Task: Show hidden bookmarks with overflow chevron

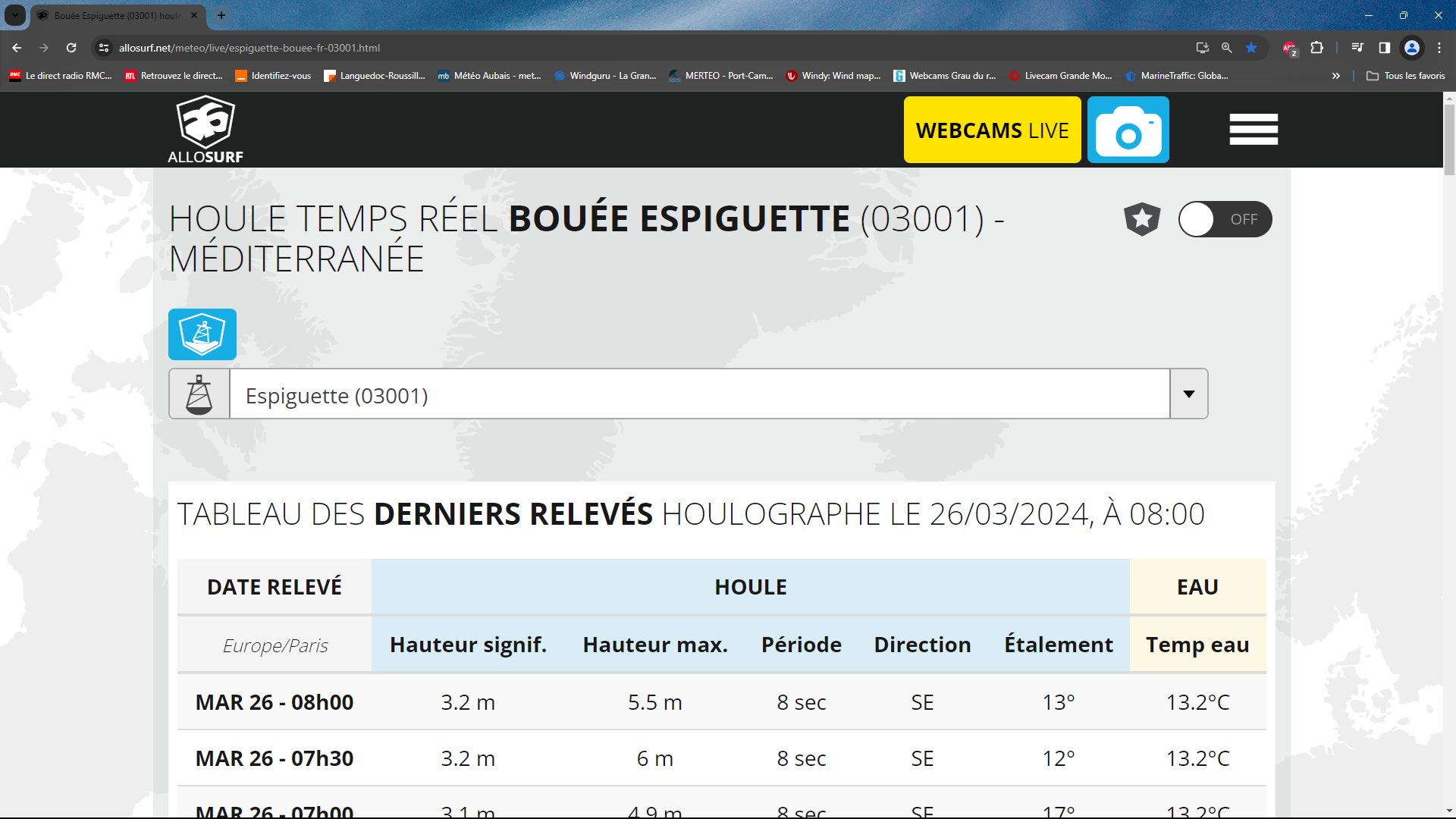Action: 1335,76
